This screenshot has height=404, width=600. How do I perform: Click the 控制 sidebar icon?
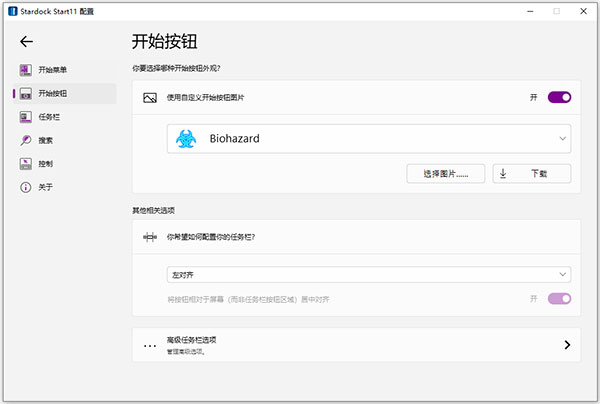(26, 164)
